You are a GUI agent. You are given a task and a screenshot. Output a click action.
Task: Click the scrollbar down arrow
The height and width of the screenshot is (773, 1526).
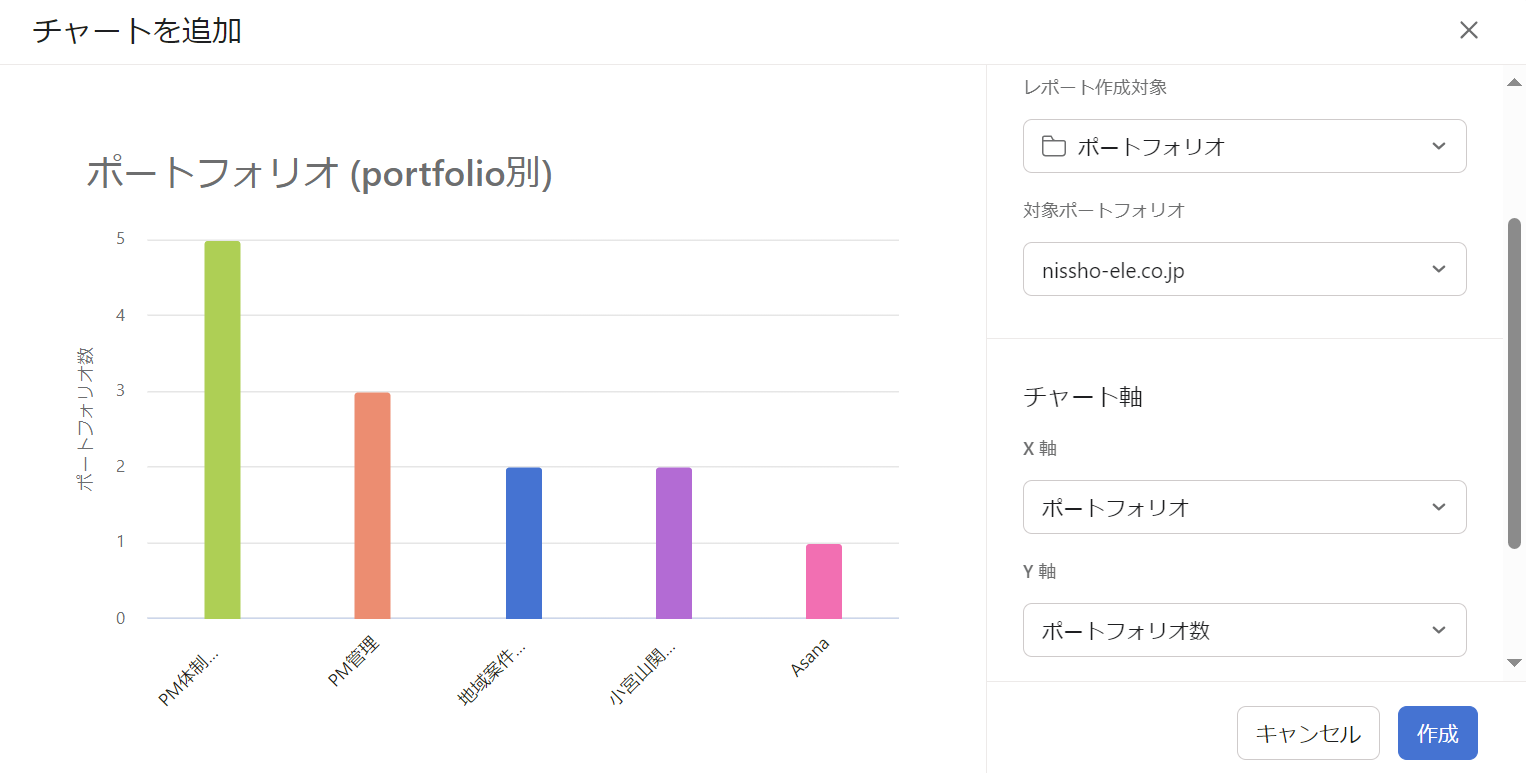(1513, 662)
